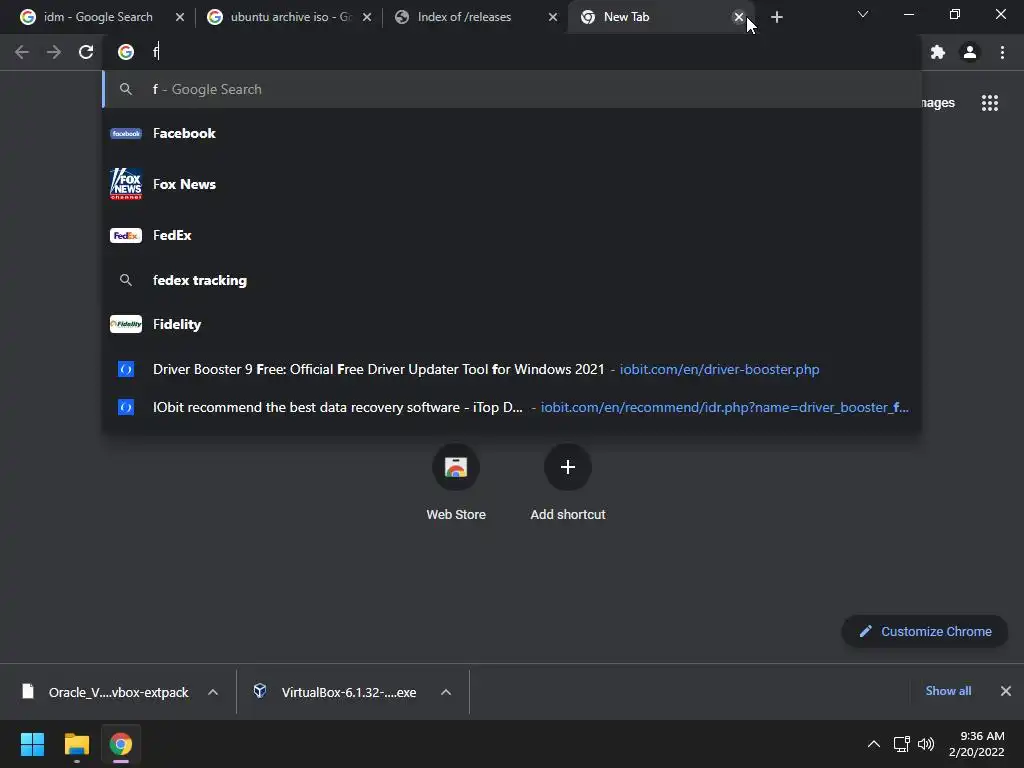Close the ubuntu archive iso tab
Viewport: 1024px width, 768px height.
pos(367,17)
